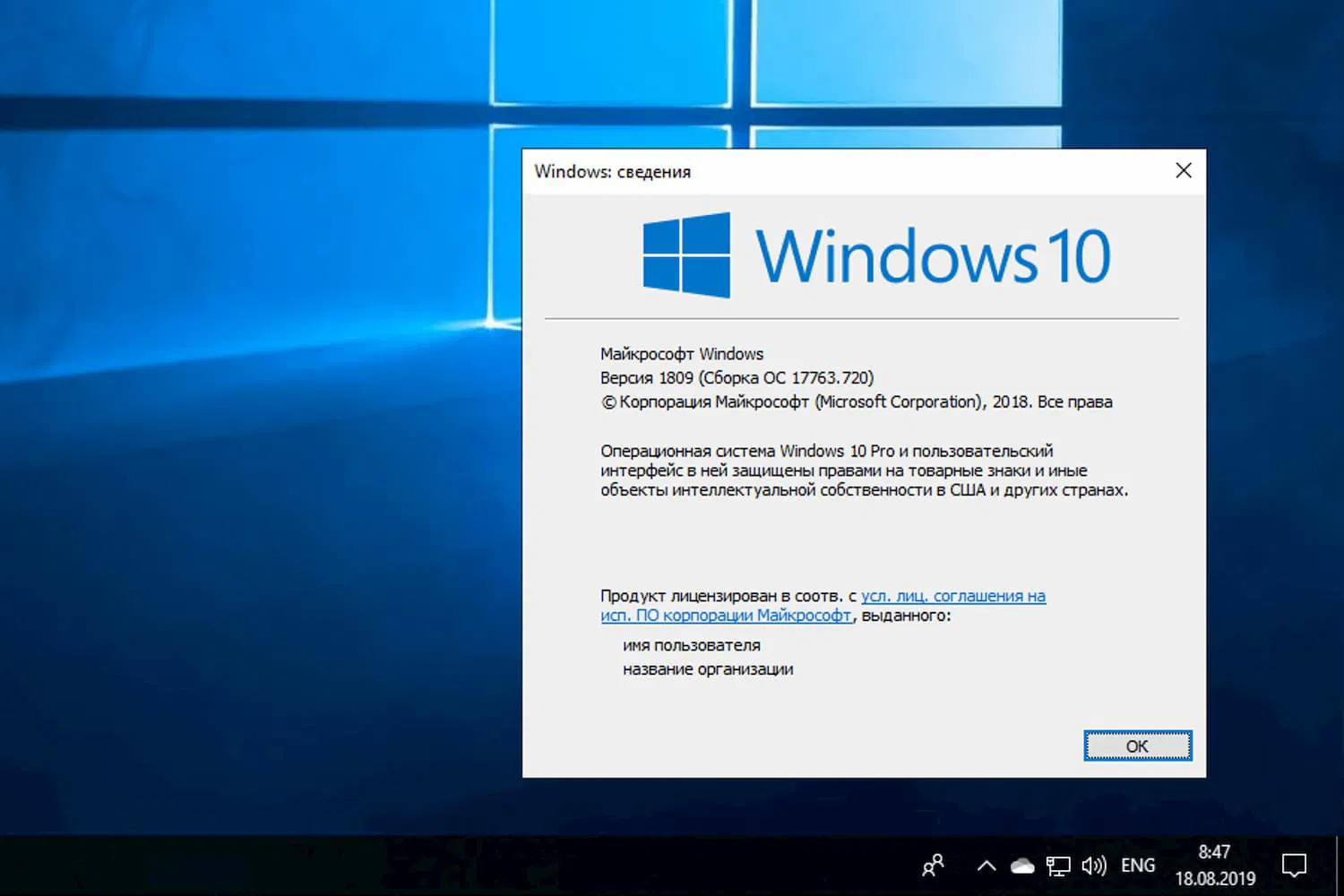Click the network status icon in the tray
The width and height of the screenshot is (1344, 896).
pyautogui.click(x=1059, y=866)
